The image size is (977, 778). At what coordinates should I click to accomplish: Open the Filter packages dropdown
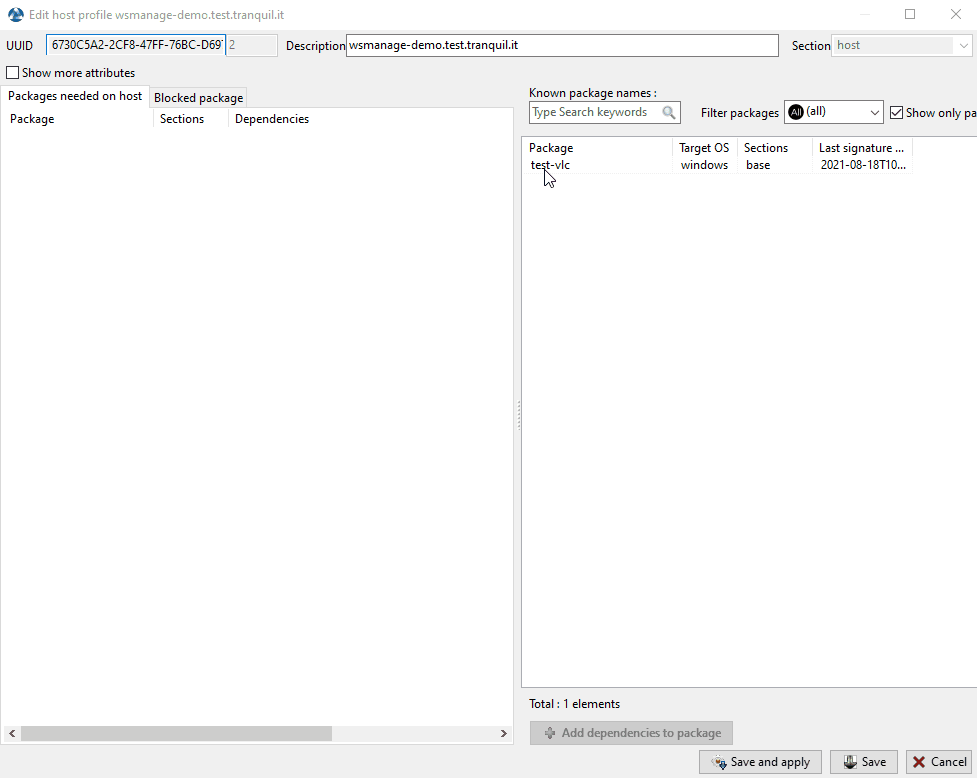point(834,113)
